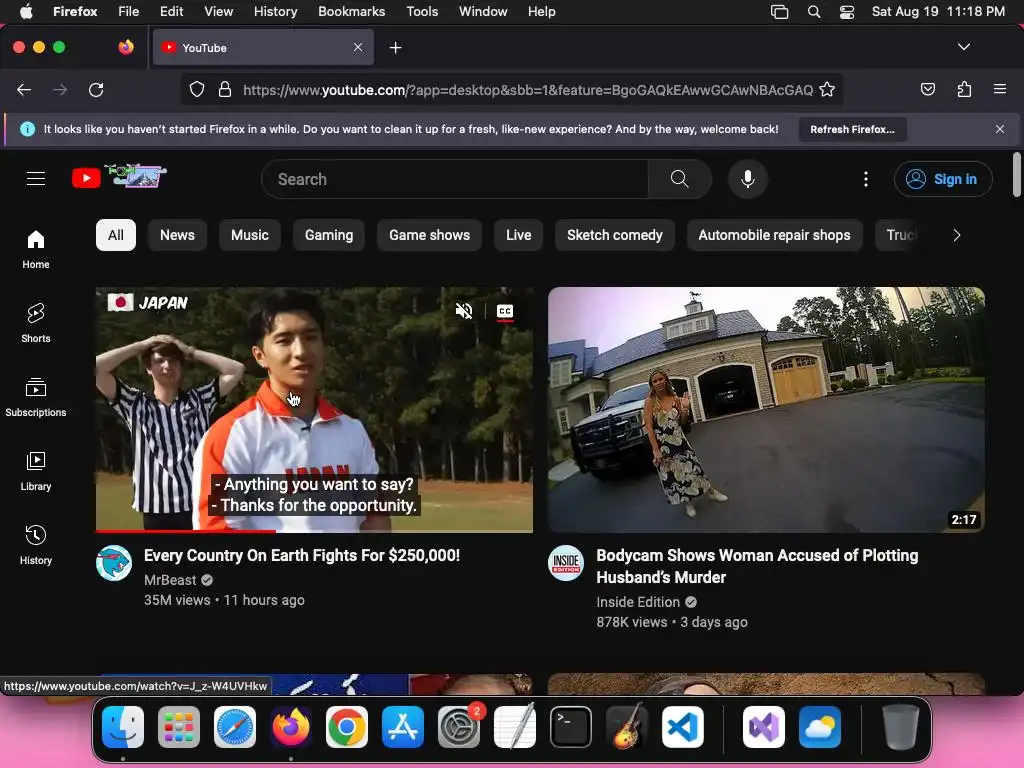1024x768 pixels.
Task: Toggle closed captions on preview video
Action: (505, 312)
